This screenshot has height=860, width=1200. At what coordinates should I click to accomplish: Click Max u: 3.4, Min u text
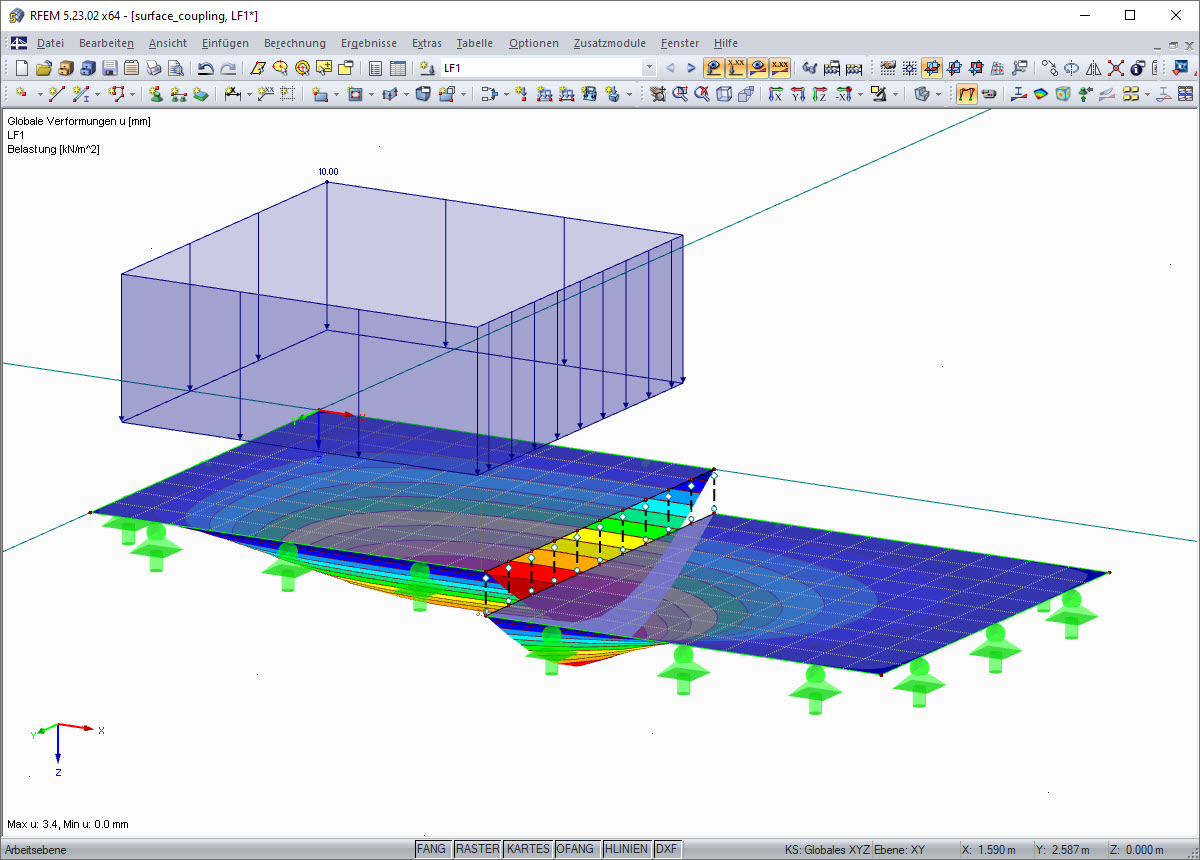68,825
